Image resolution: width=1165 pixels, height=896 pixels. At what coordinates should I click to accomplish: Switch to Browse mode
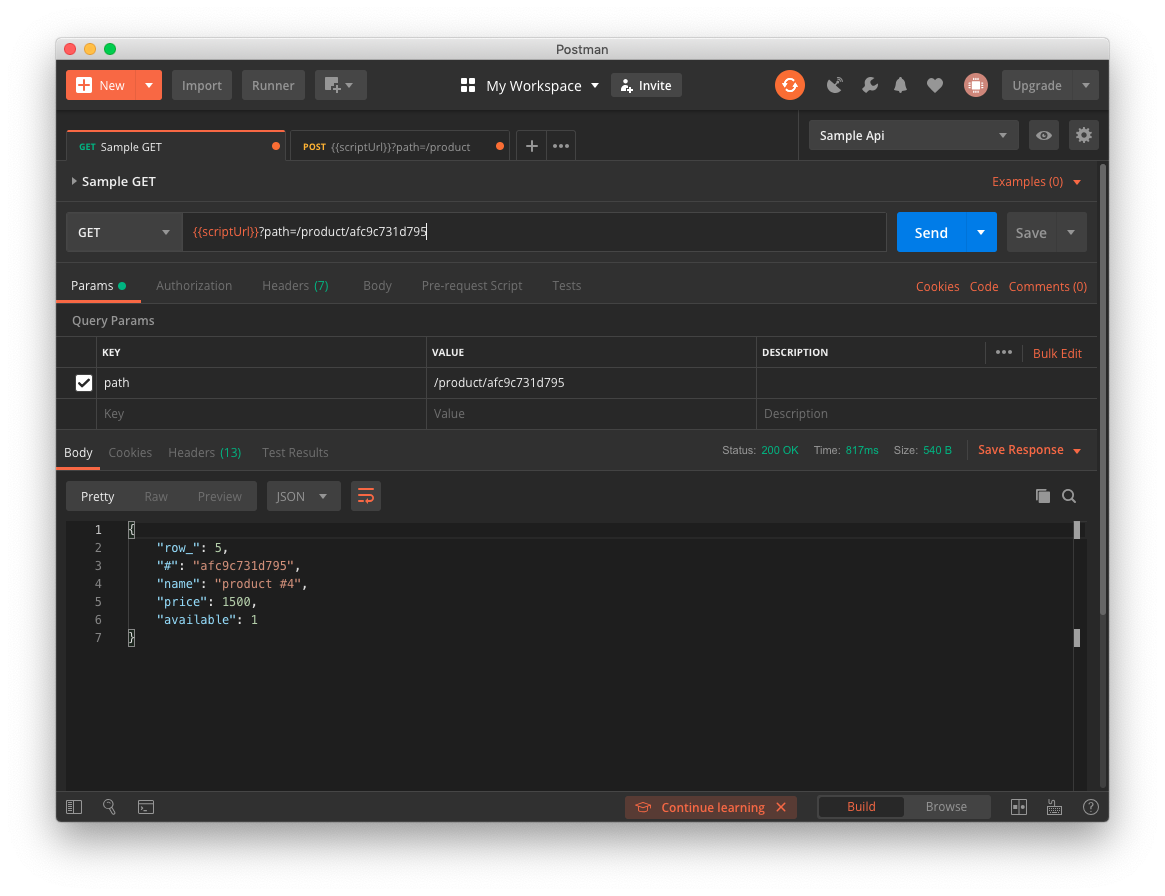tap(946, 807)
